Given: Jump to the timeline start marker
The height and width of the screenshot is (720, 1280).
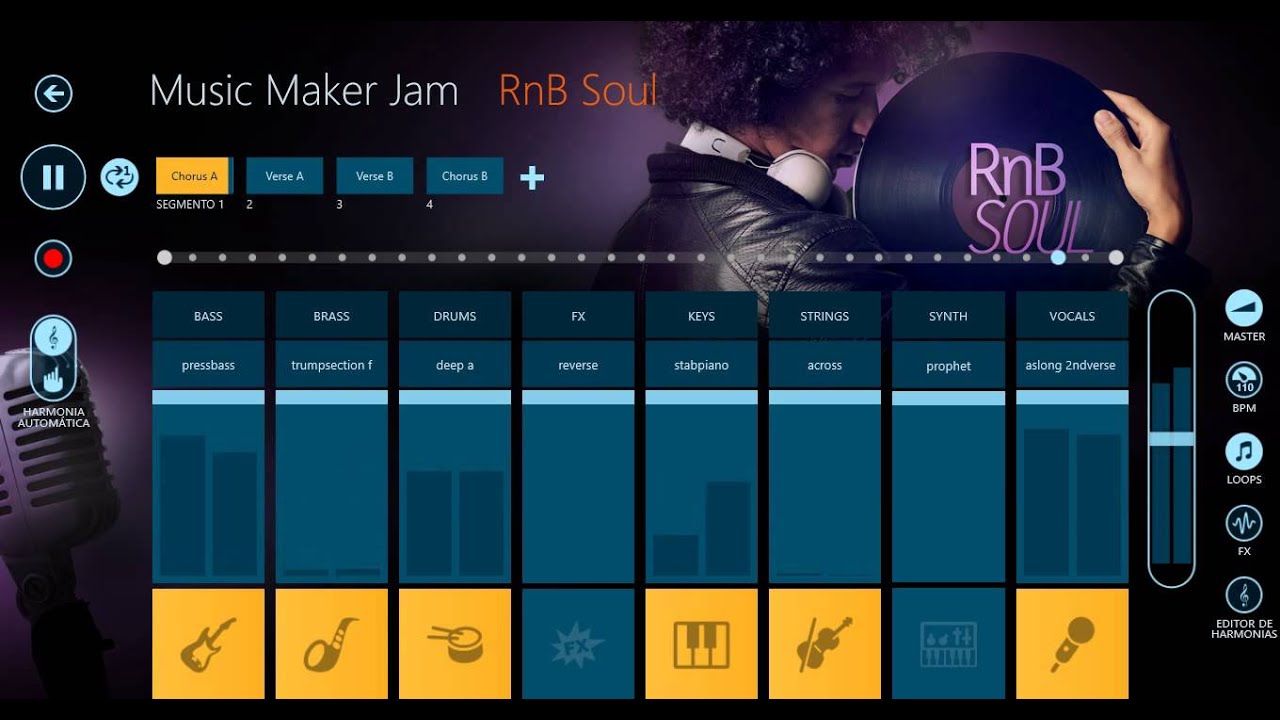Looking at the screenshot, I should (165, 257).
